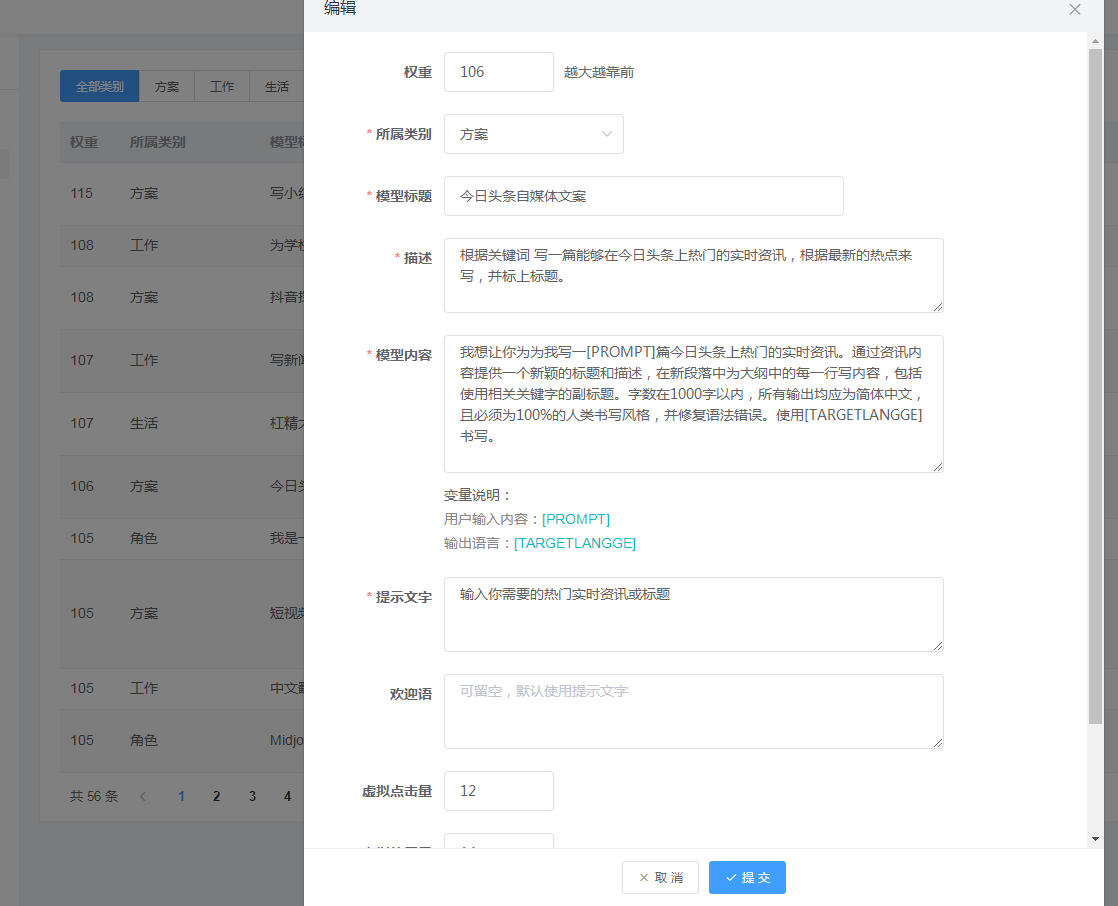Click the previous-page chevron in pagination
Screen dimensions: 1118x906
point(142,795)
